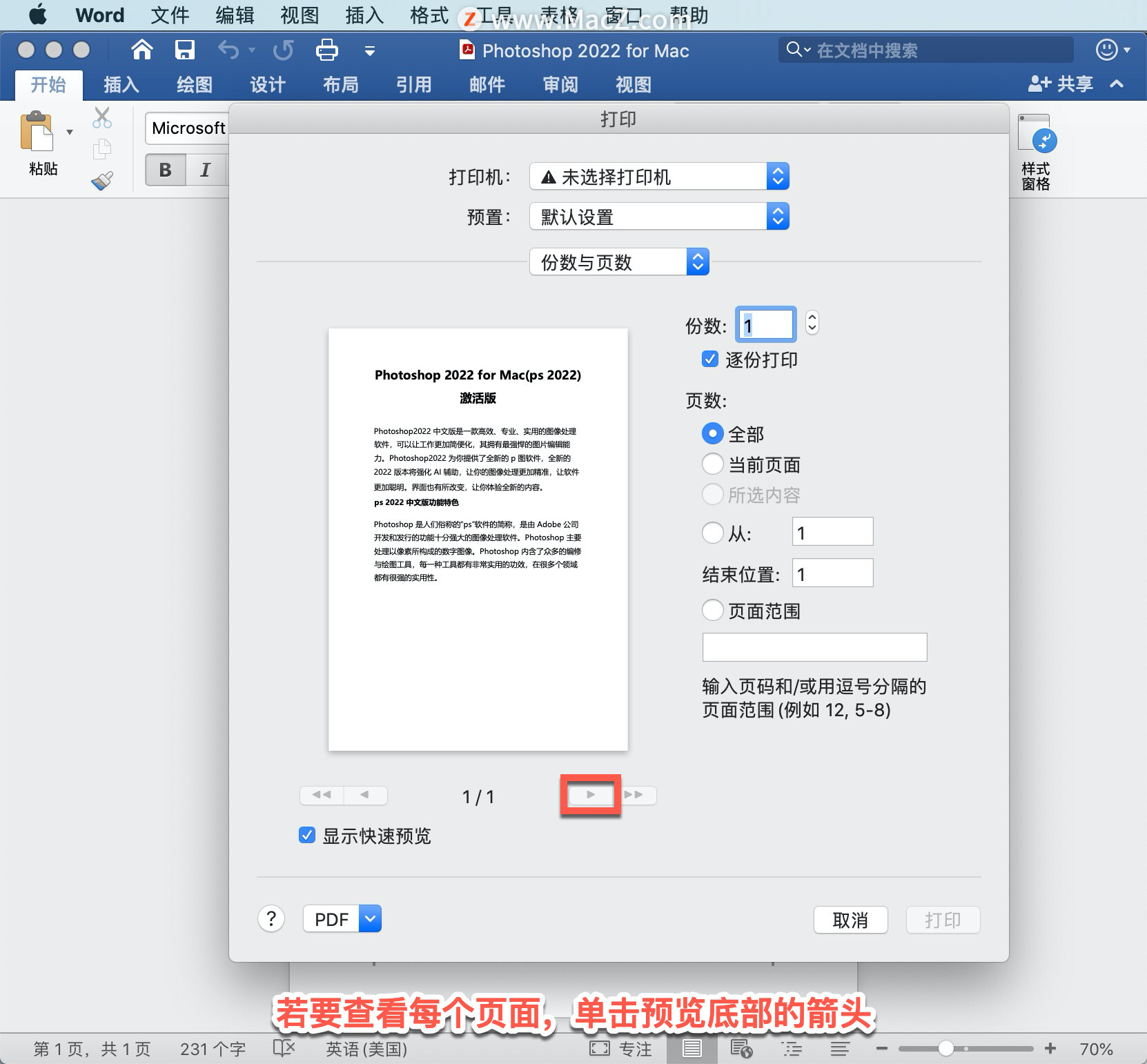The image size is (1147, 1064).
Task: Undo the last action
Action: (x=228, y=50)
